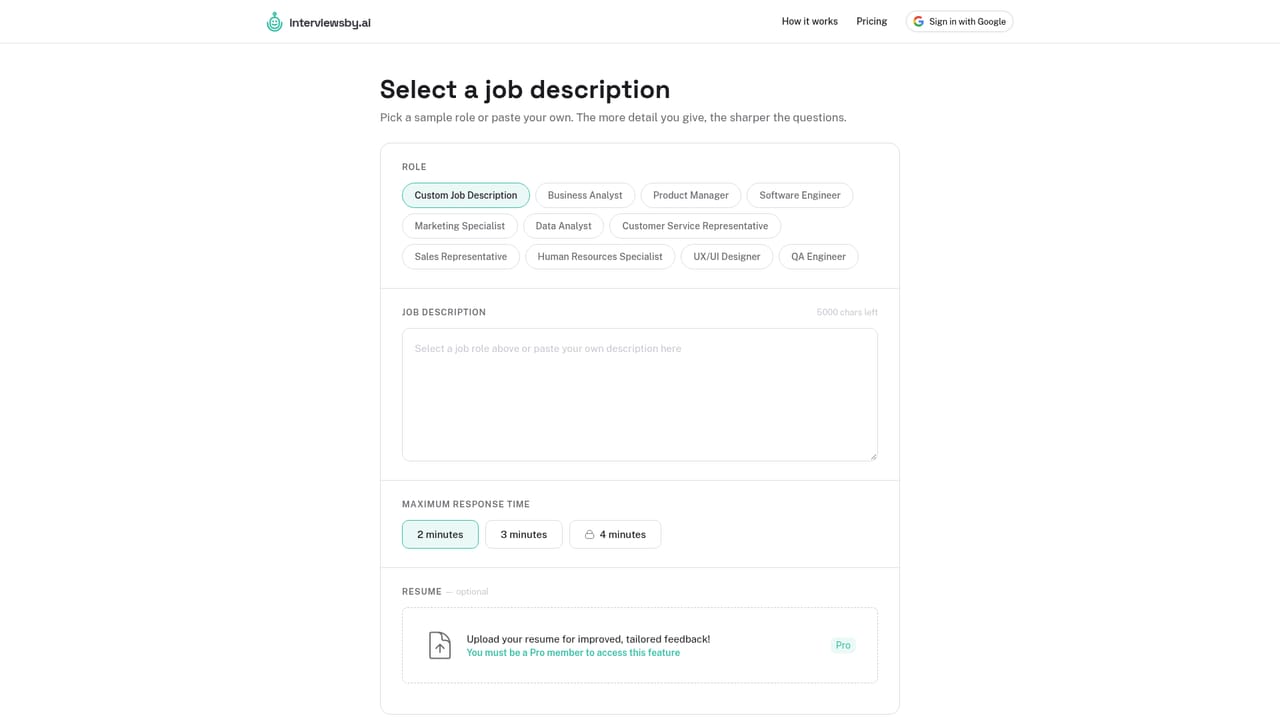Choose the Marketing Specialist role chip
This screenshot has width=1280, height=720.
[x=460, y=226]
